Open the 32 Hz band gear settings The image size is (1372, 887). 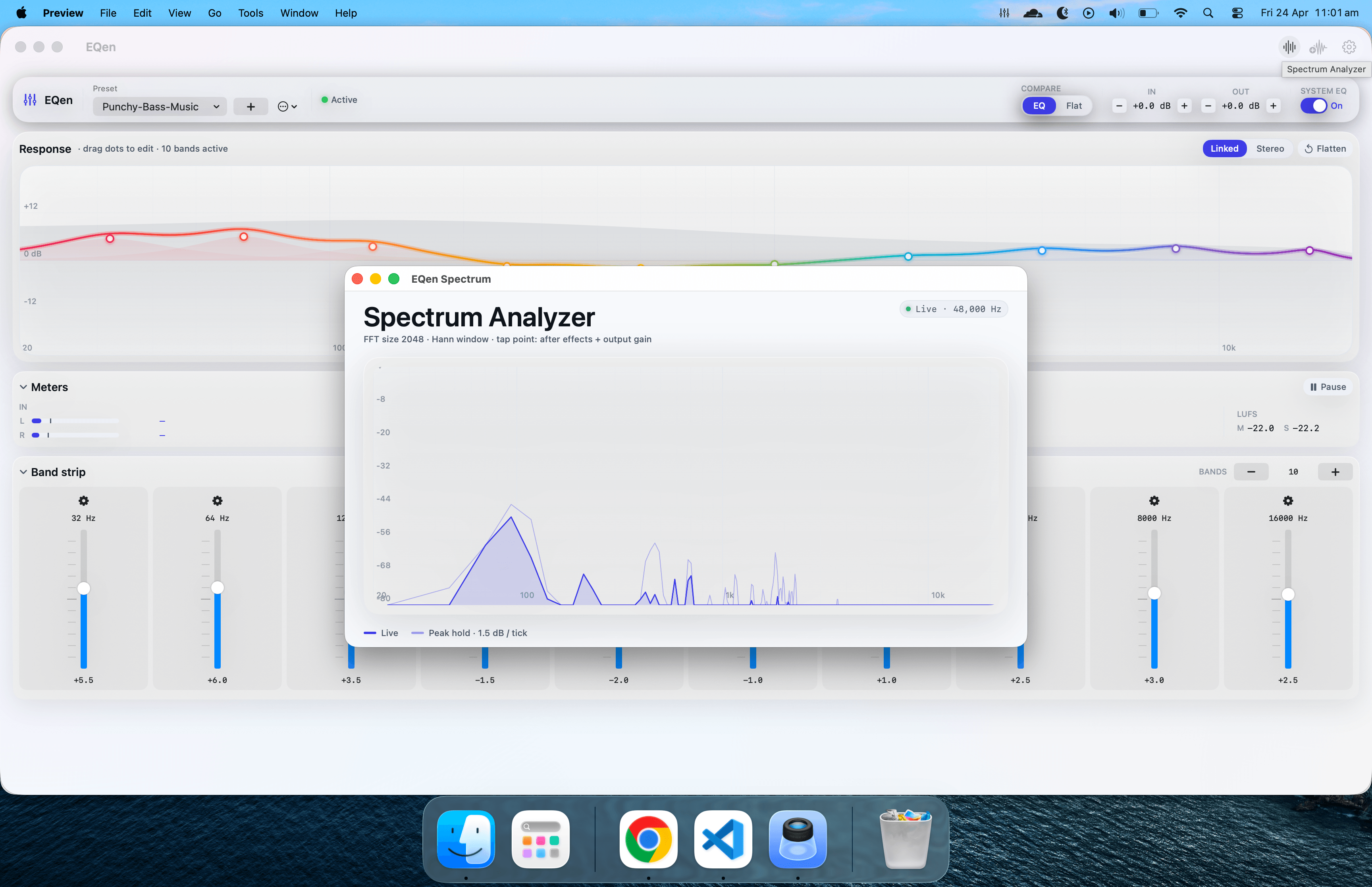(83, 501)
